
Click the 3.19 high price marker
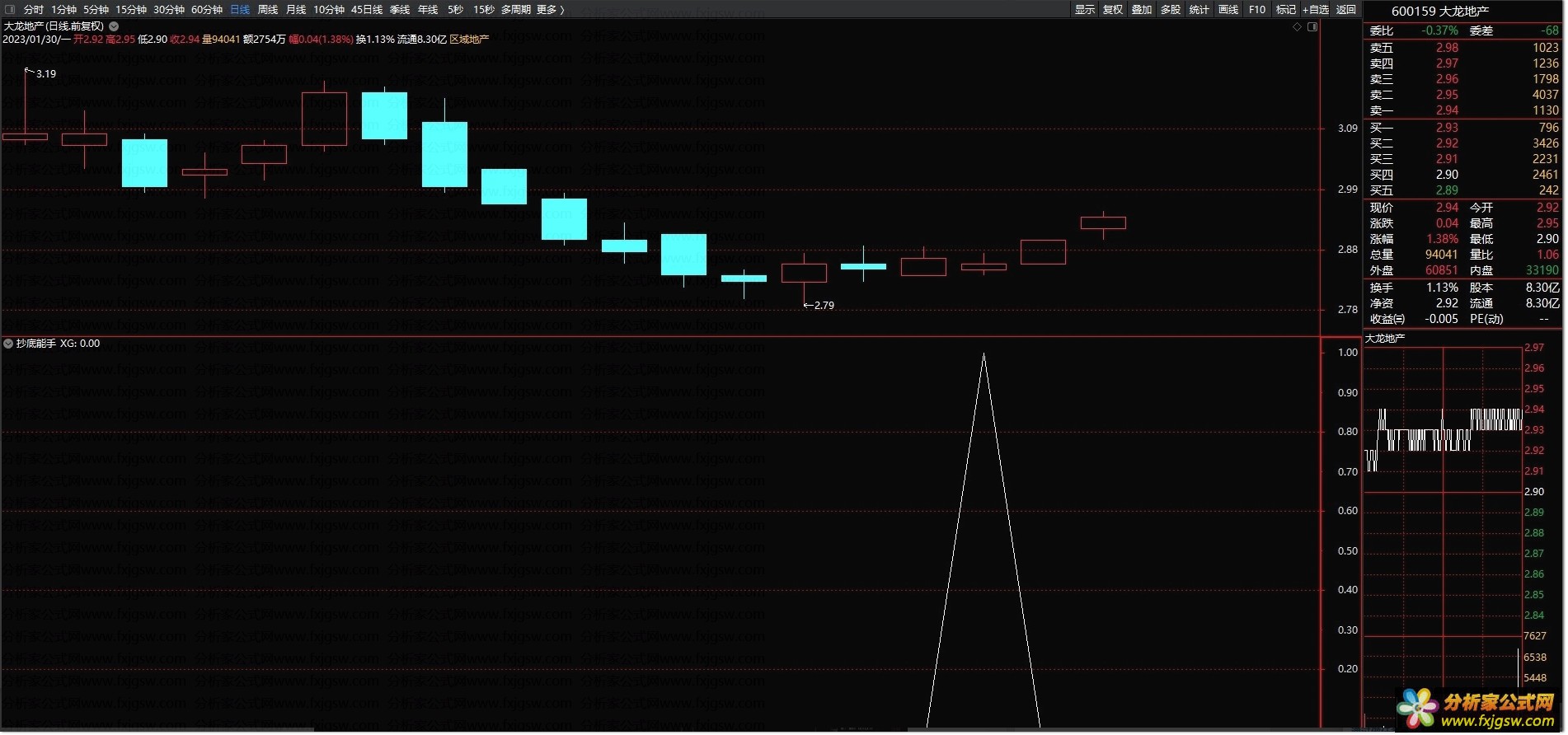[x=46, y=74]
